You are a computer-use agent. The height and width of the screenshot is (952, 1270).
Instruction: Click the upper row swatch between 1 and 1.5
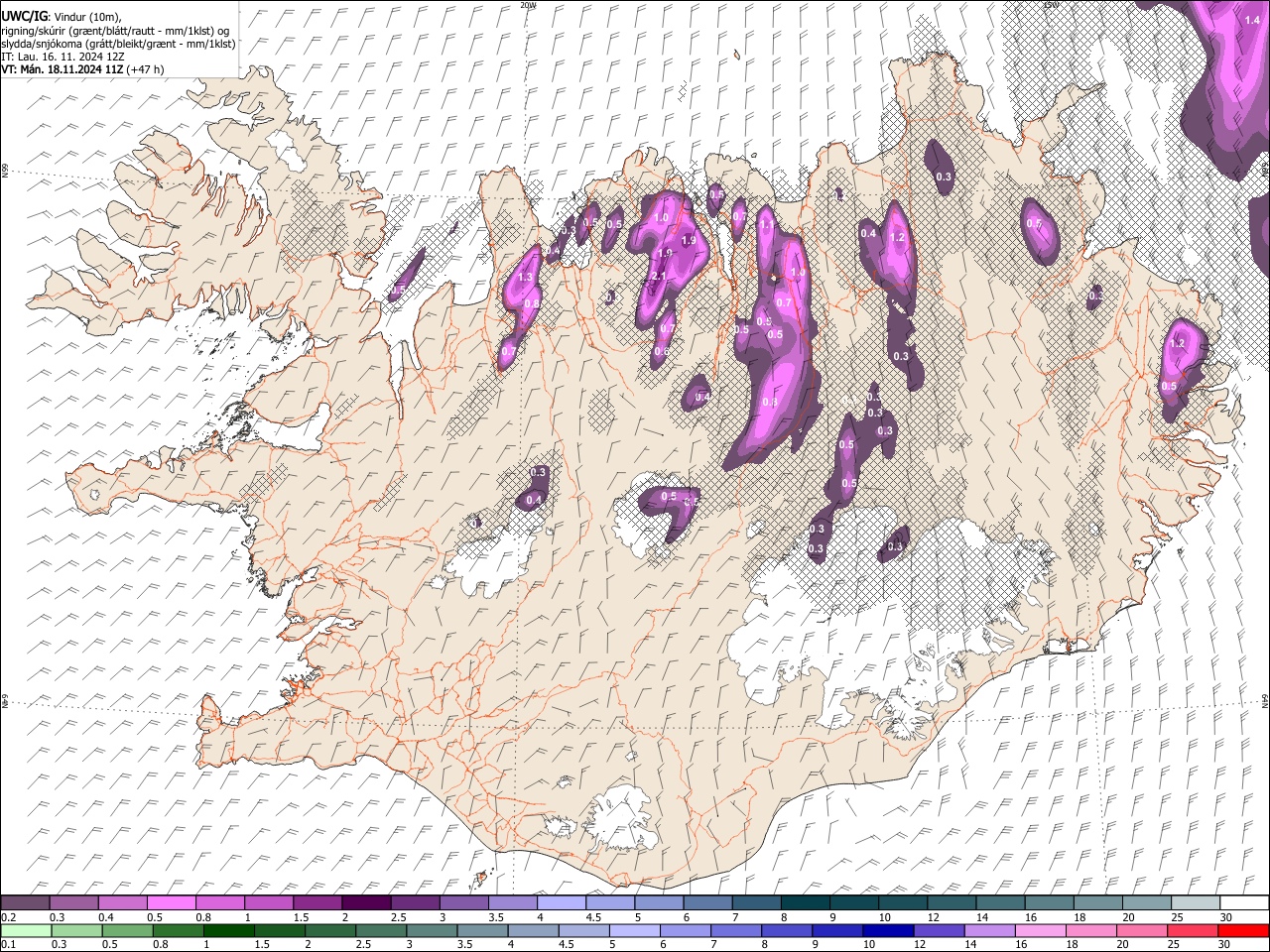tap(269, 903)
